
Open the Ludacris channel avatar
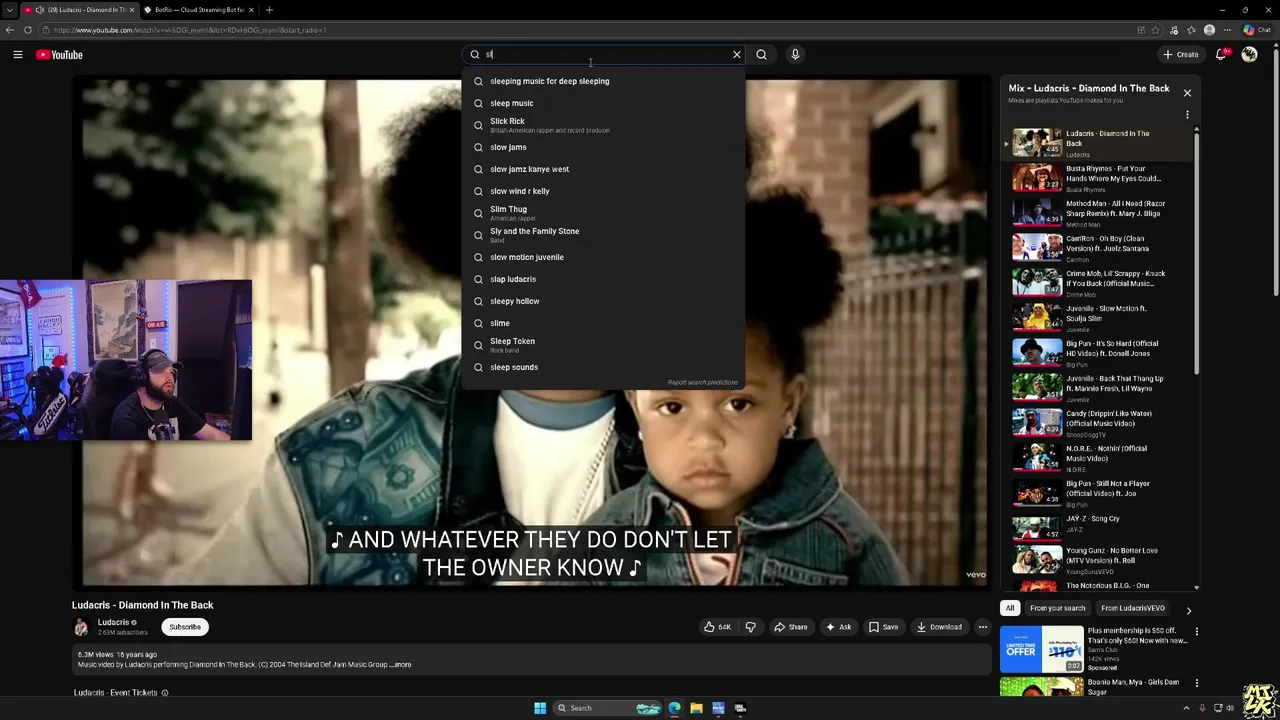[x=81, y=627]
